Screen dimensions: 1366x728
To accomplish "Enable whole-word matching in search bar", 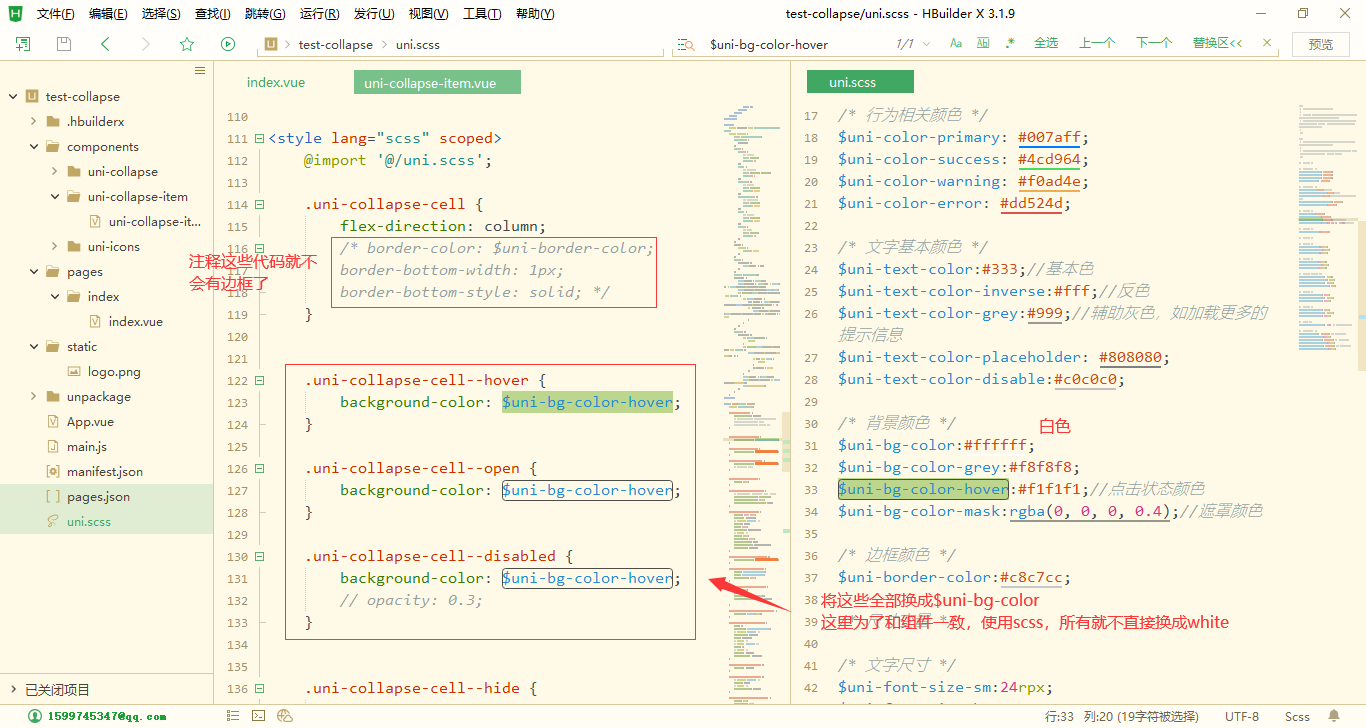I will pos(981,44).
